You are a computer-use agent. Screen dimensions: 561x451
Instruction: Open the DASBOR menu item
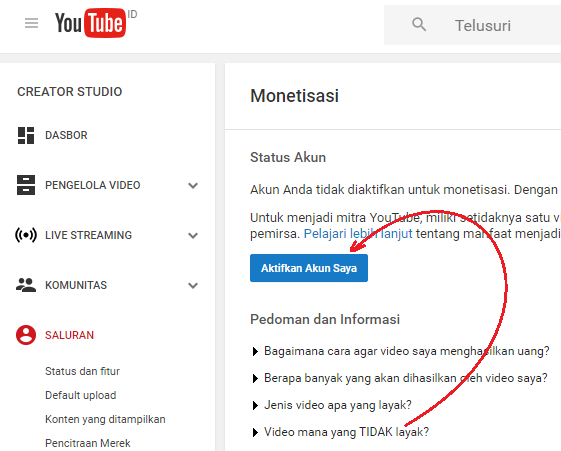(66, 135)
